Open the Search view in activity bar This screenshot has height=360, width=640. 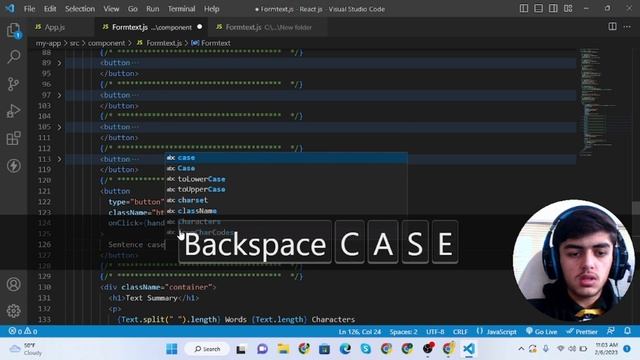[x=13, y=57]
